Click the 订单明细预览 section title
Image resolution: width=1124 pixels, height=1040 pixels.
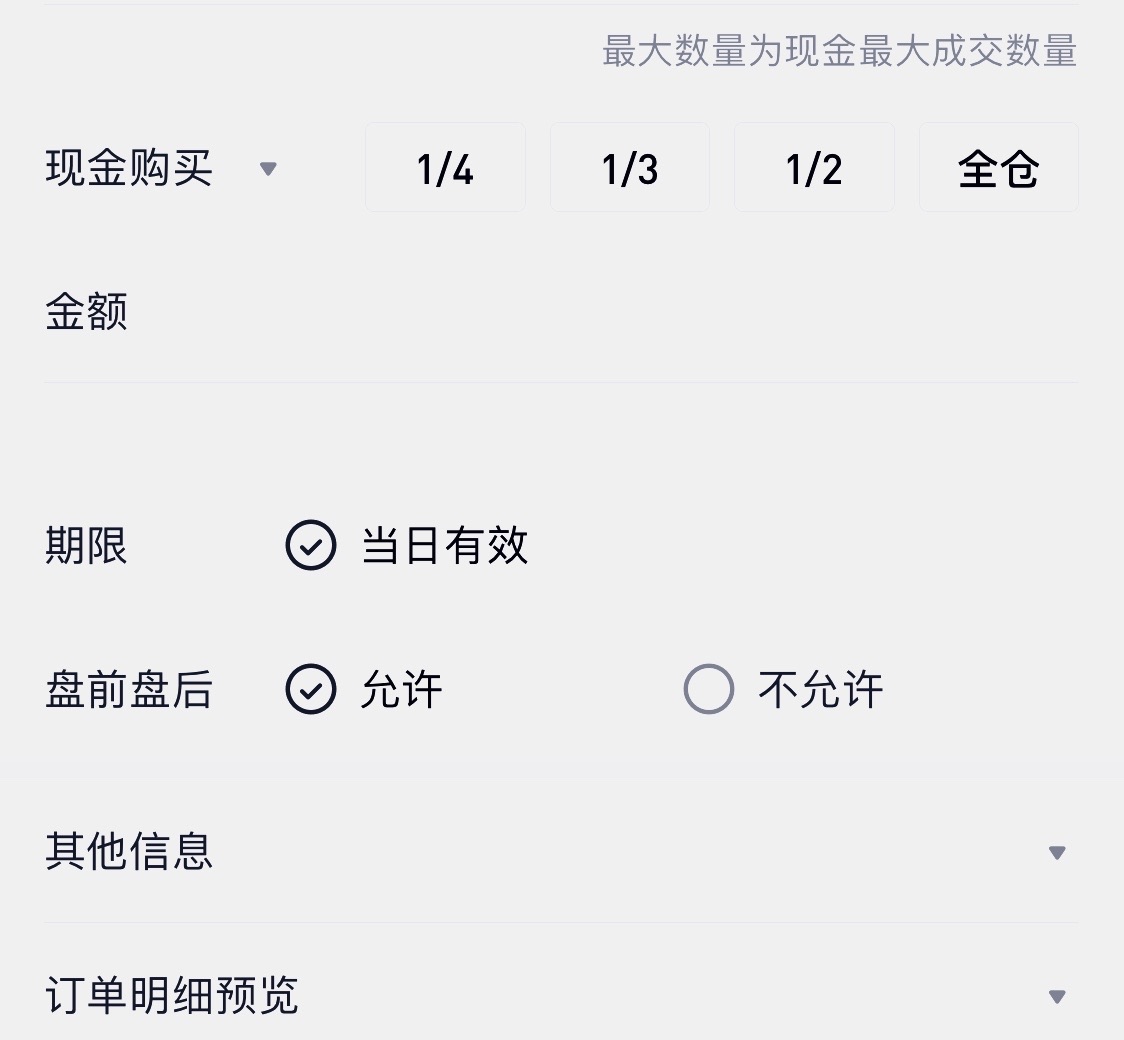click(171, 996)
